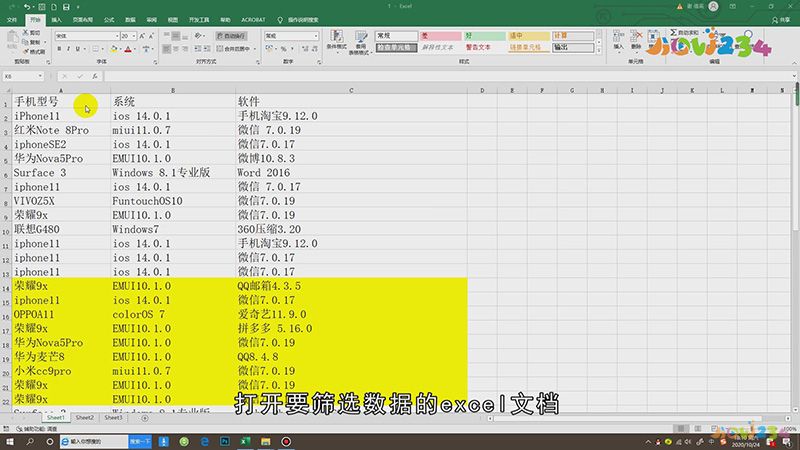Screen dimensions: 800x450
Task: Open the number format dropdown (常规)
Action: pyautogui.click(x=316, y=36)
